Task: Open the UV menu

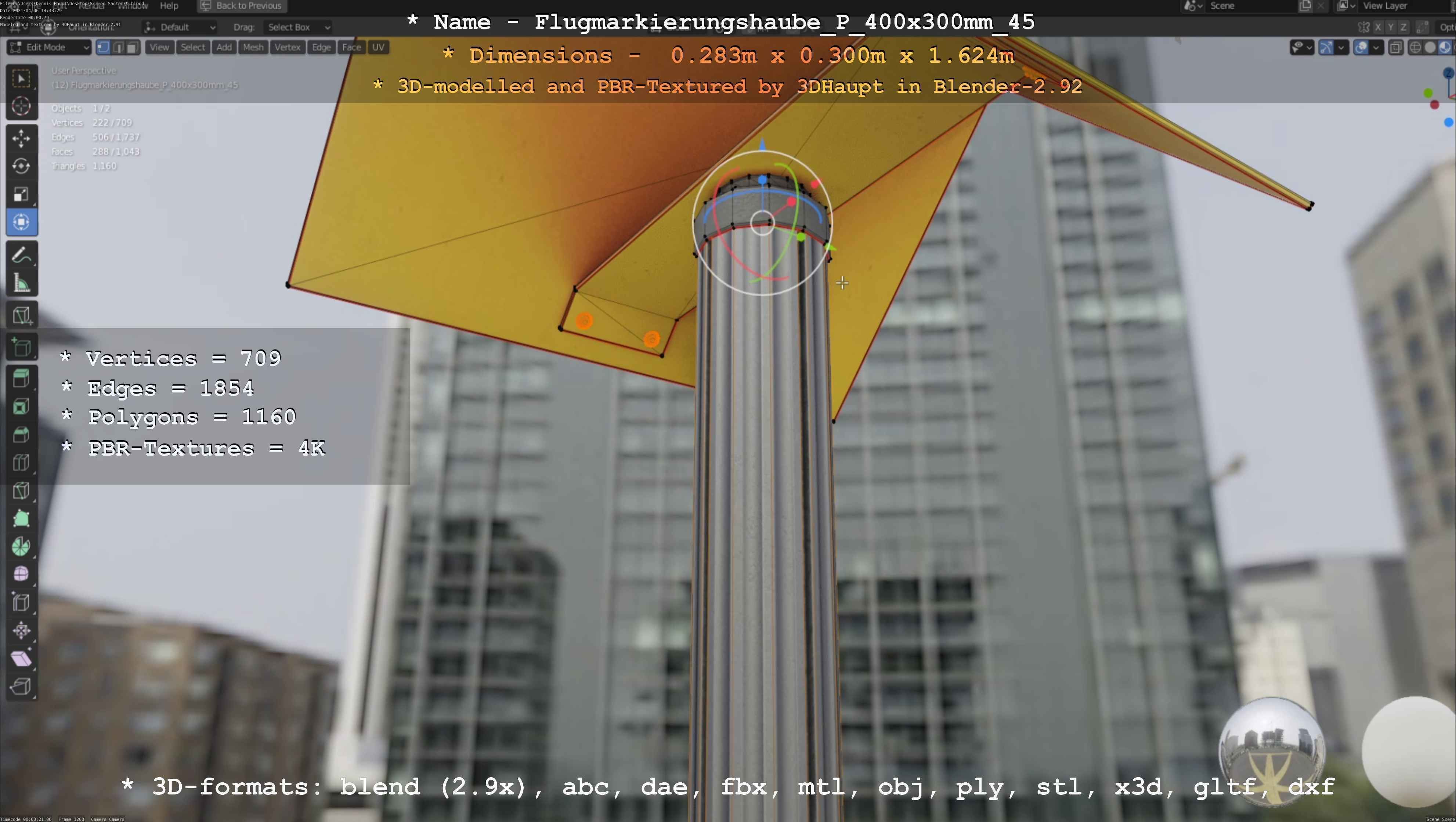Action: pyautogui.click(x=378, y=47)
